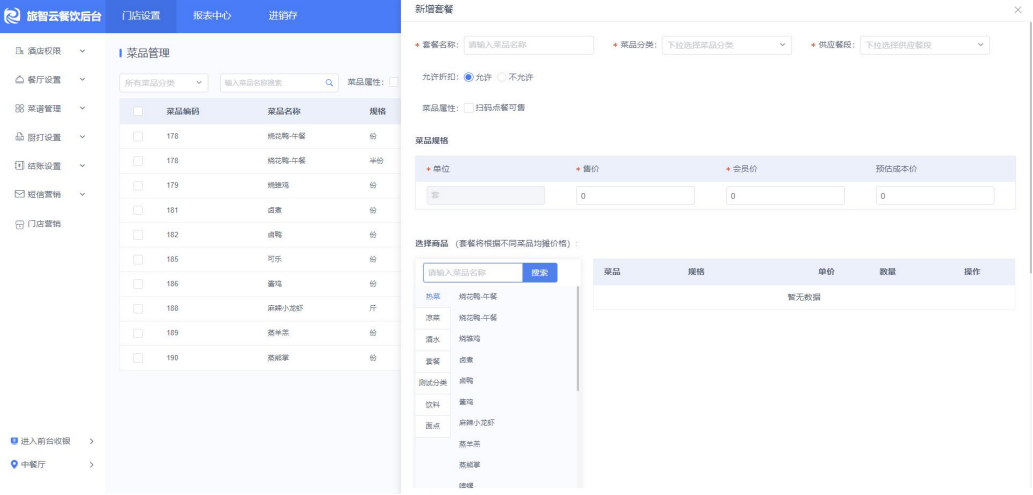The width and height of the screenshot is (1033, 495).
Task: Close the 新增套餐 panel with X
Action: pos(1019,9)
